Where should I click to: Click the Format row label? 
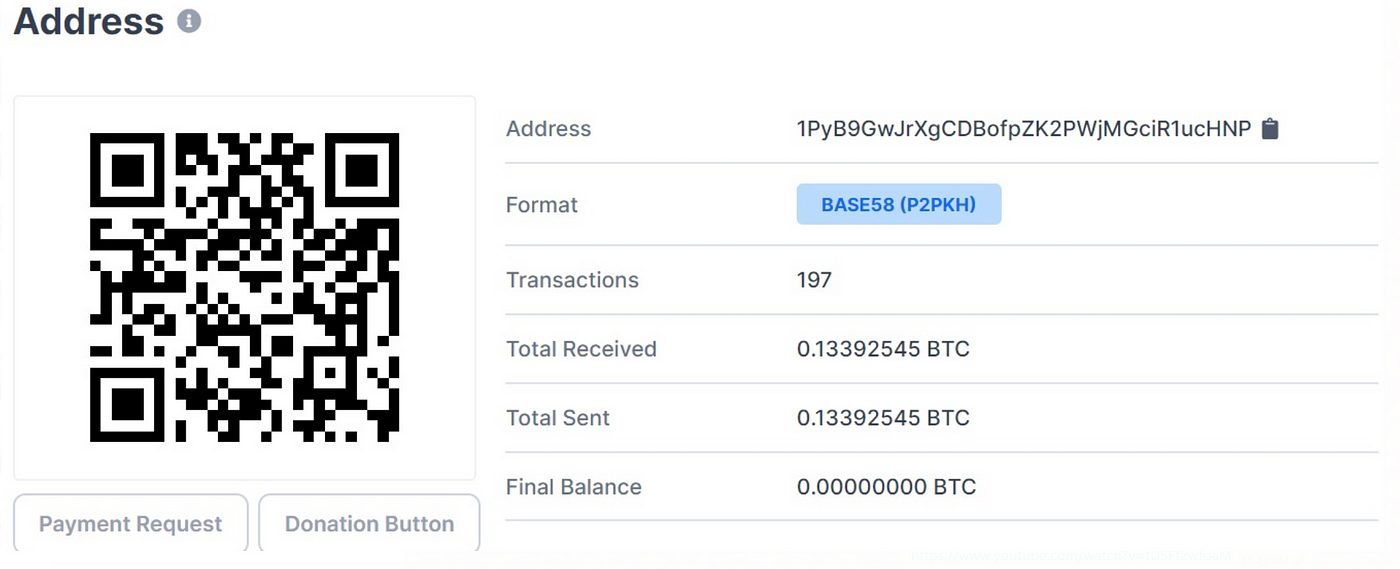point(542,205)
